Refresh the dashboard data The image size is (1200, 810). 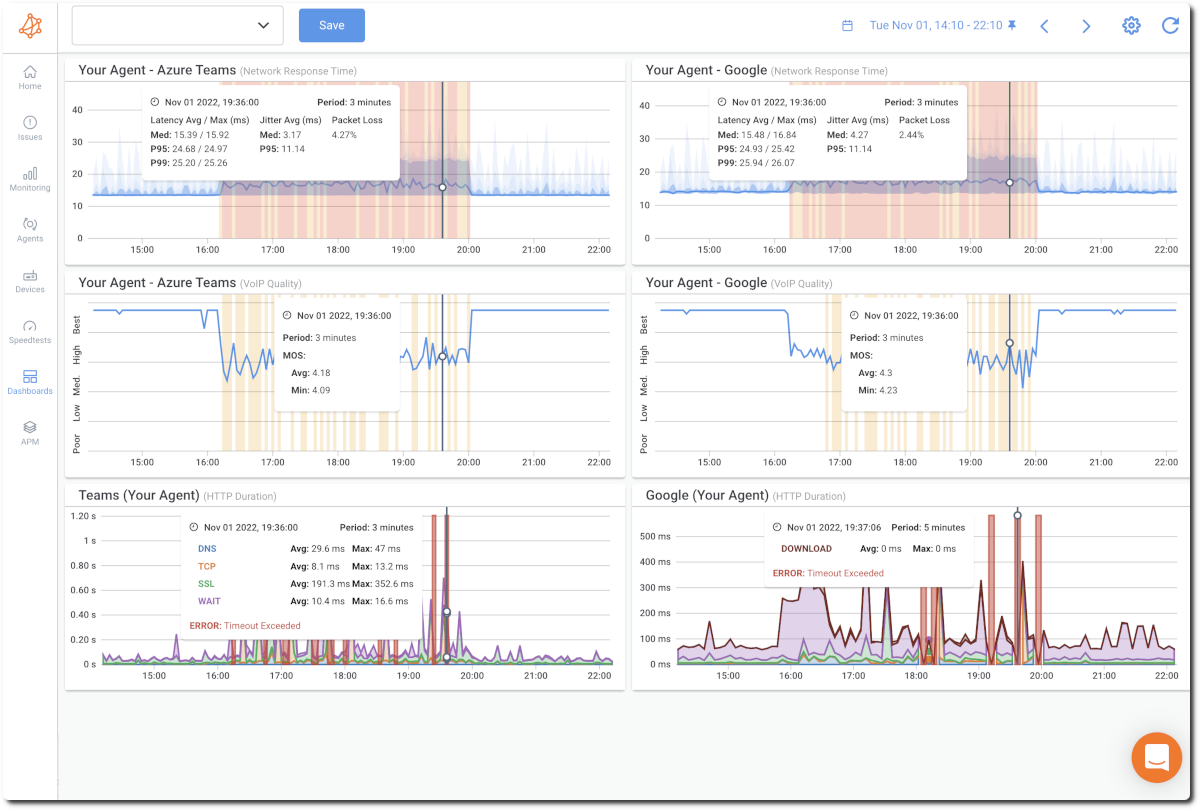(x=1170, y=25)
